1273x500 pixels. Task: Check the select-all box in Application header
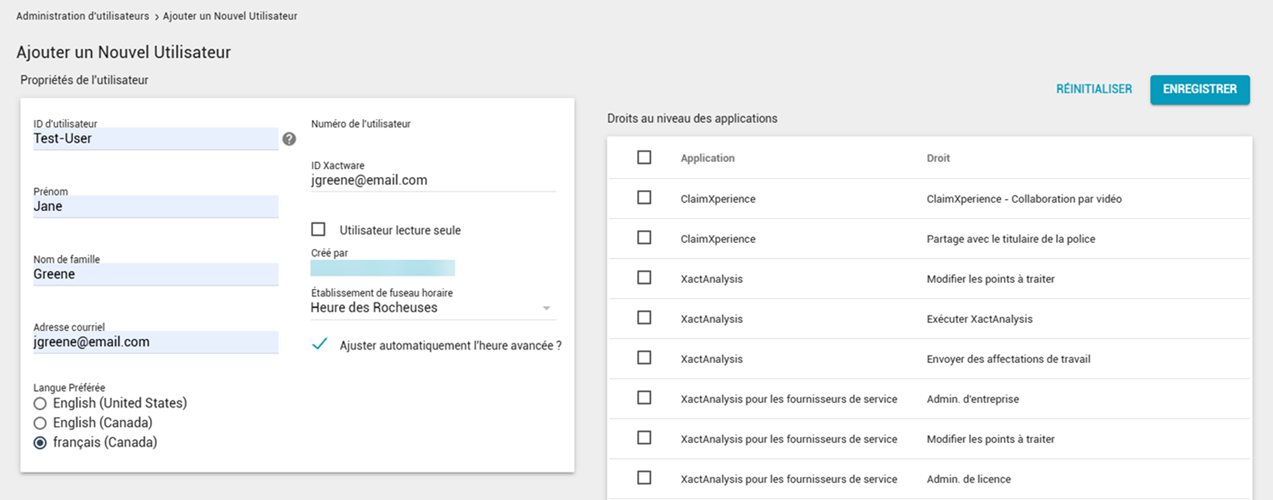tap(644, 157)
